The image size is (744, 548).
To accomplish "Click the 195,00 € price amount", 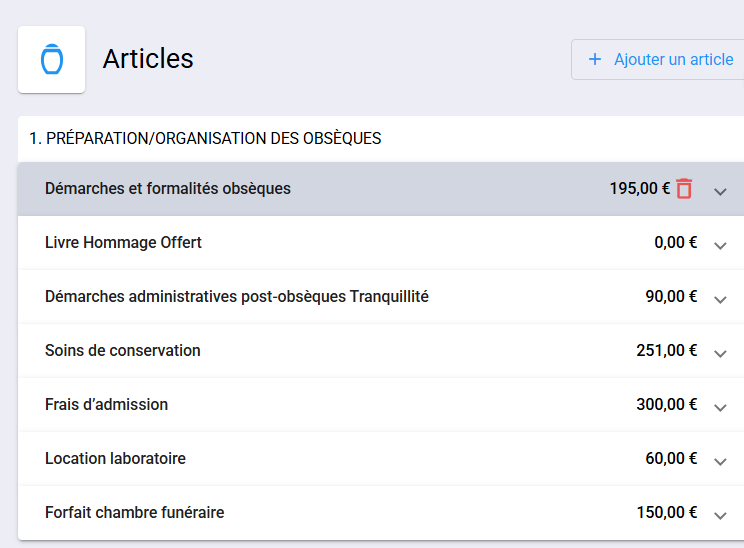I will pyautogui.click(x=639, y=188).
